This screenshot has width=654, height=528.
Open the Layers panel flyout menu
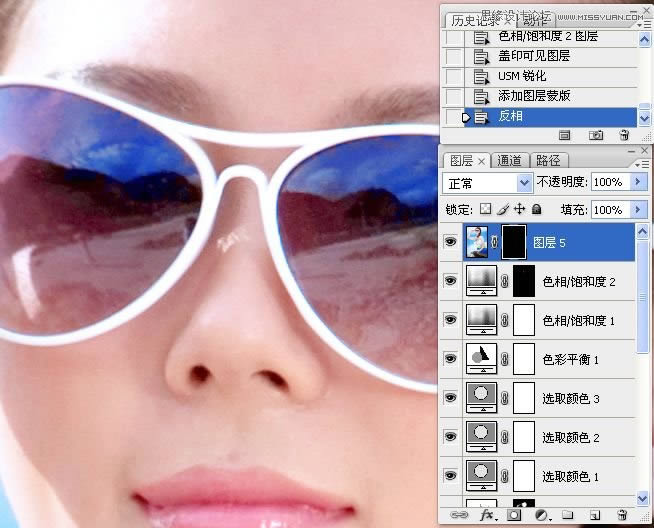(642, 165)
